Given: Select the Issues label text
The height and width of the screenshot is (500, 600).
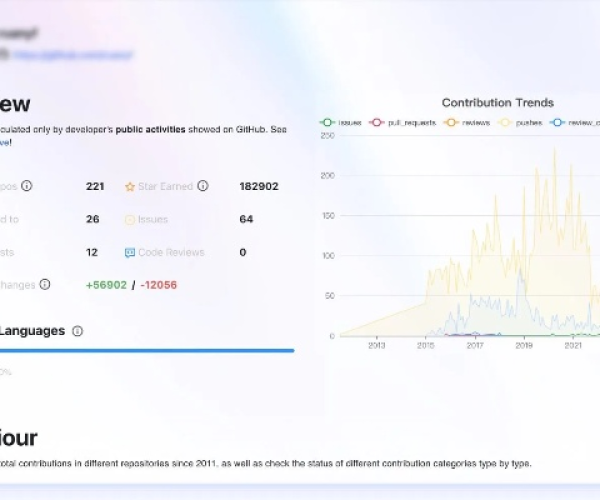Looking at the screenshot, I should [153, 219].
